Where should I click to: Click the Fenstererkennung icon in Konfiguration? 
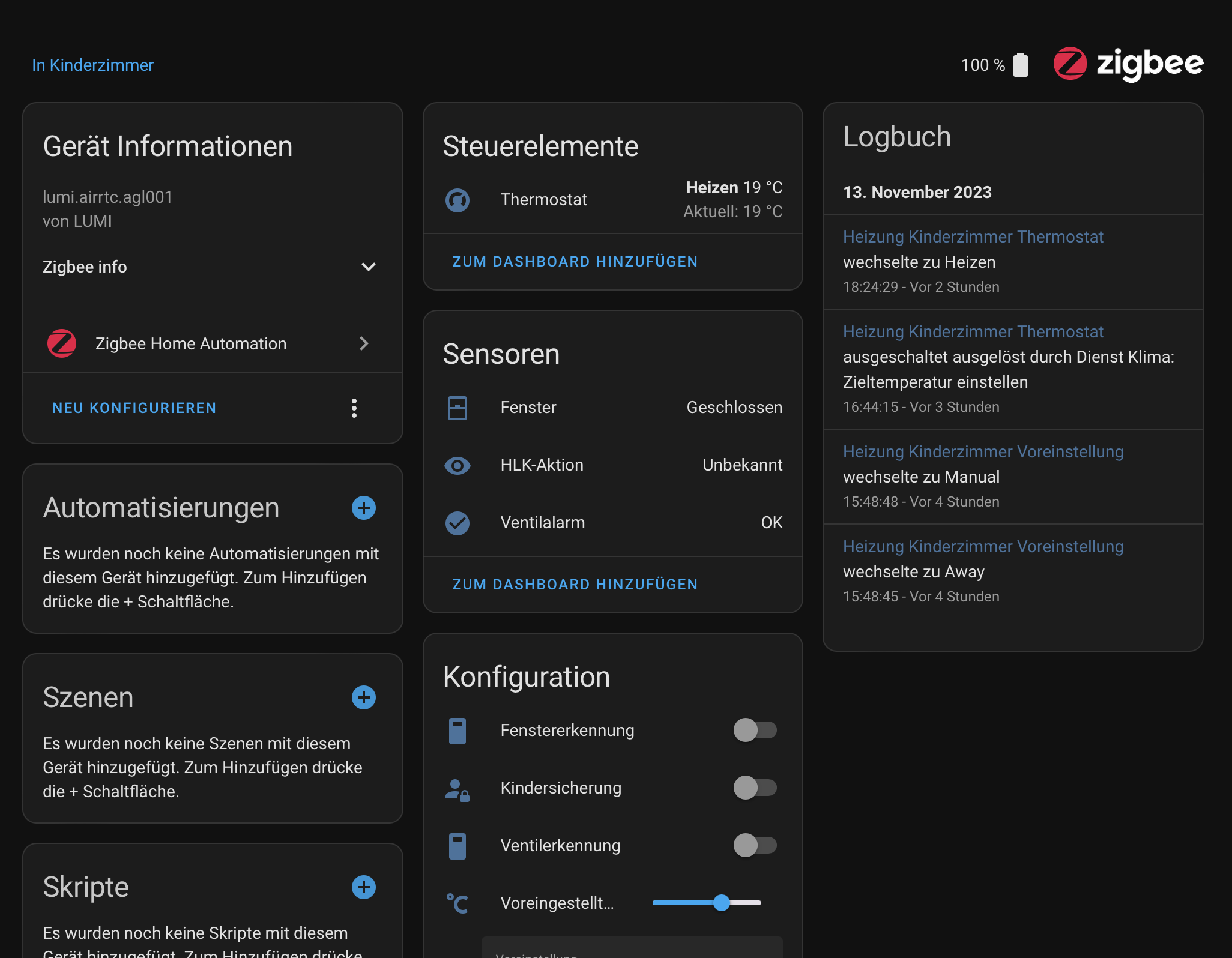pos(457,731)
